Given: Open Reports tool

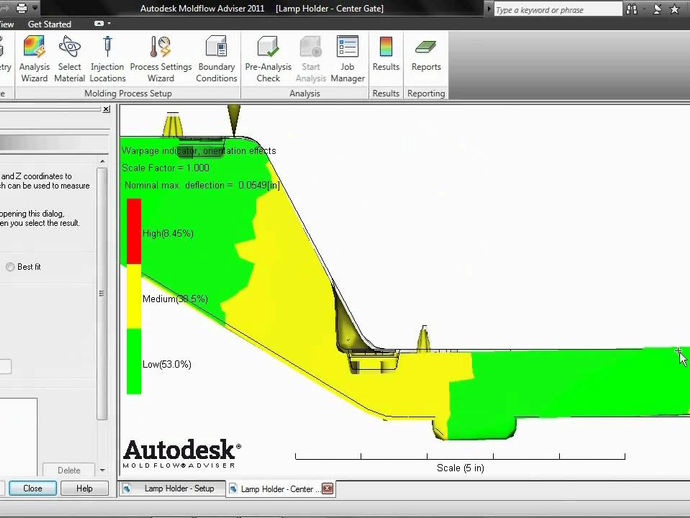Looking at the screenshot, I should click(426, 54).
